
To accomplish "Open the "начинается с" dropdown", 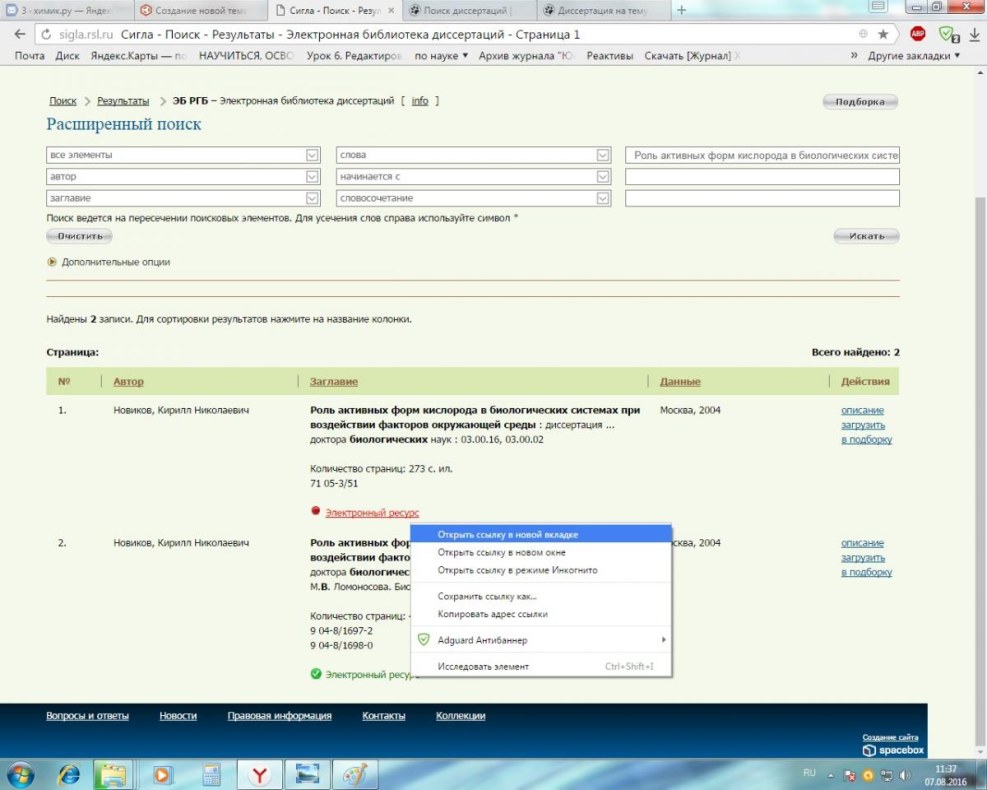I will pos(602,177).
